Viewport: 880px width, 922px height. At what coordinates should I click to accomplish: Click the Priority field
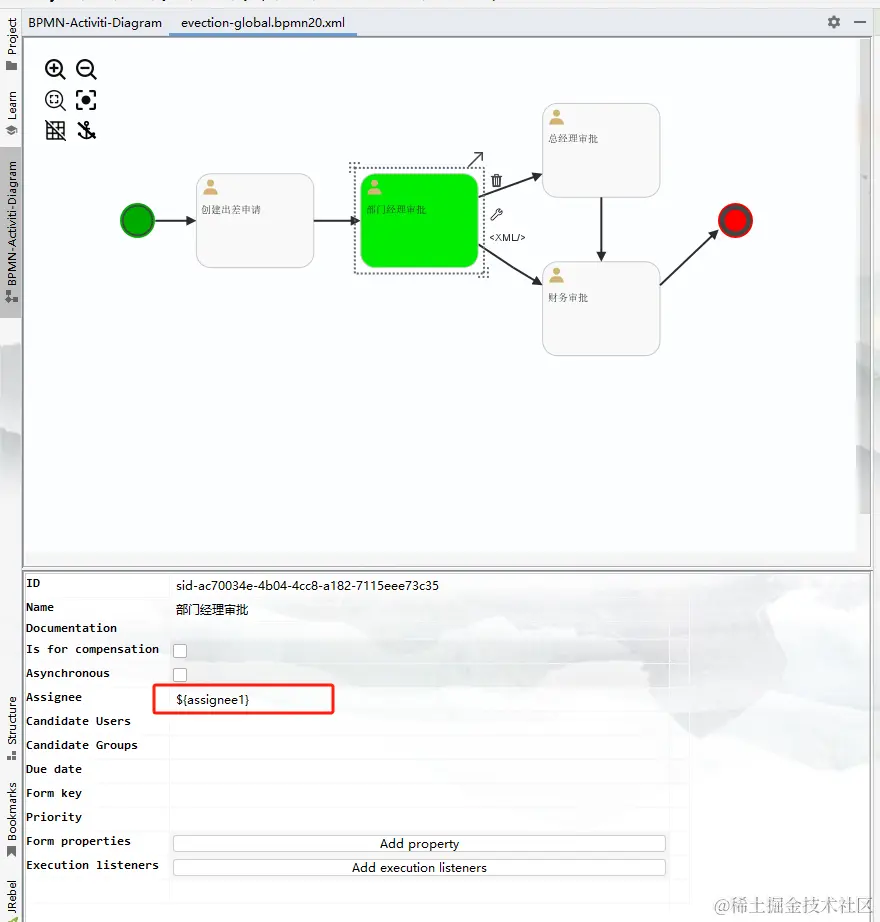click(419, 817)
